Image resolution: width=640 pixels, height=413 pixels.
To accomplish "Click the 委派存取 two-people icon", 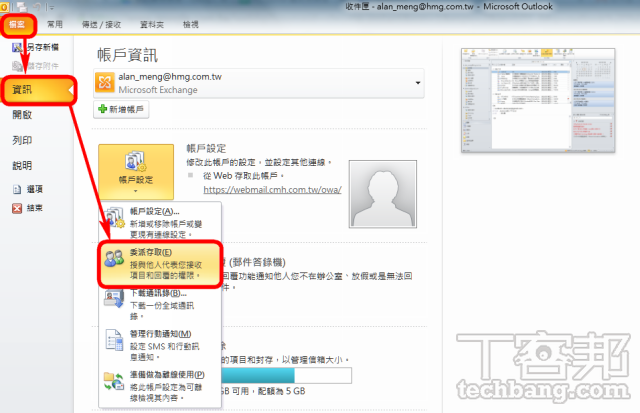I will pos(114,258).
